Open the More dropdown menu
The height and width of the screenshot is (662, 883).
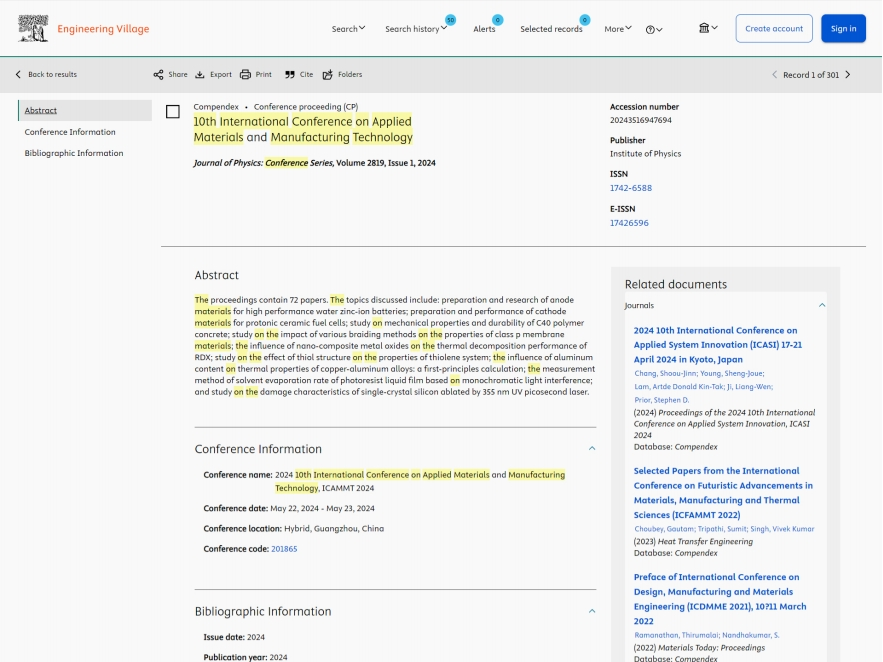(618, 29)
